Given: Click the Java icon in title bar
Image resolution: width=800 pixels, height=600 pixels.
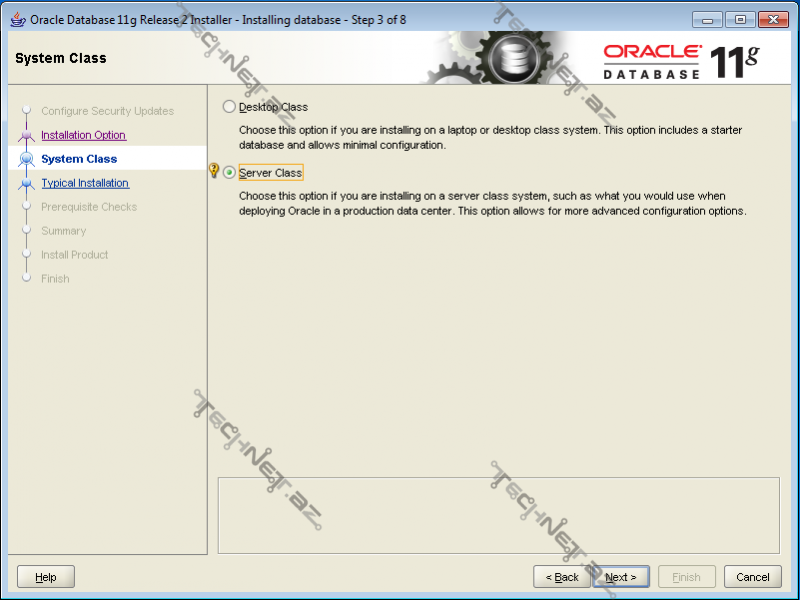Looking at the screenshot, I should [x=17, y=19].
